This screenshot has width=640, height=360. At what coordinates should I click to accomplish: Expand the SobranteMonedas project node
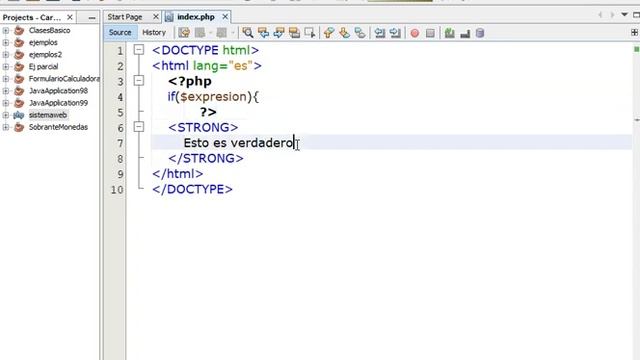pyautogui.click(x=6, y=127)
